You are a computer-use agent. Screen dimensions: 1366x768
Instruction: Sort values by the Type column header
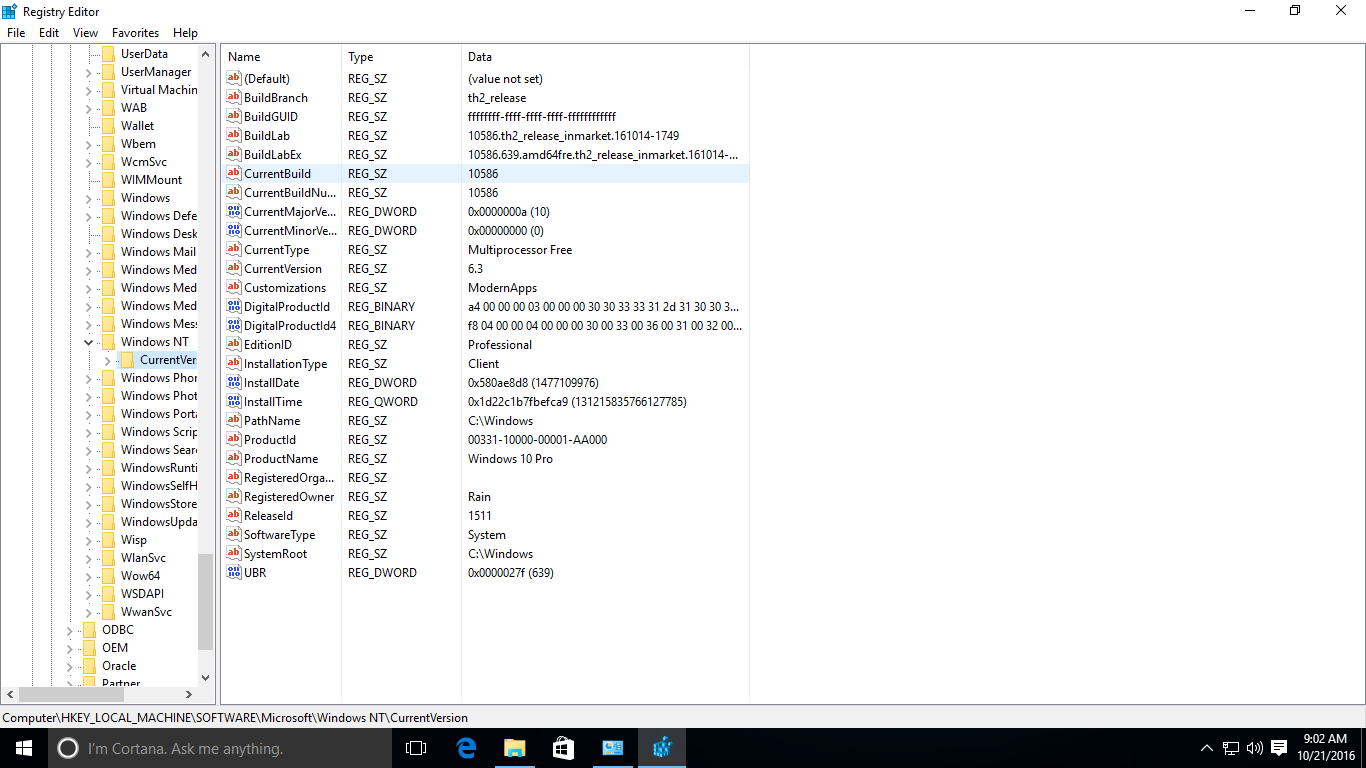click(x=401, y=57)
